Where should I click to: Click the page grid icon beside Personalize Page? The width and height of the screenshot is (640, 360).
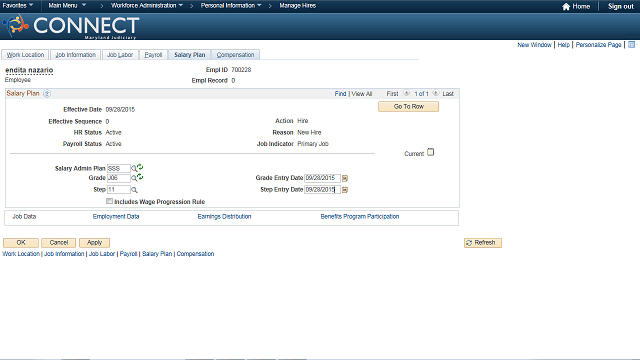click(x=631, y=44)
